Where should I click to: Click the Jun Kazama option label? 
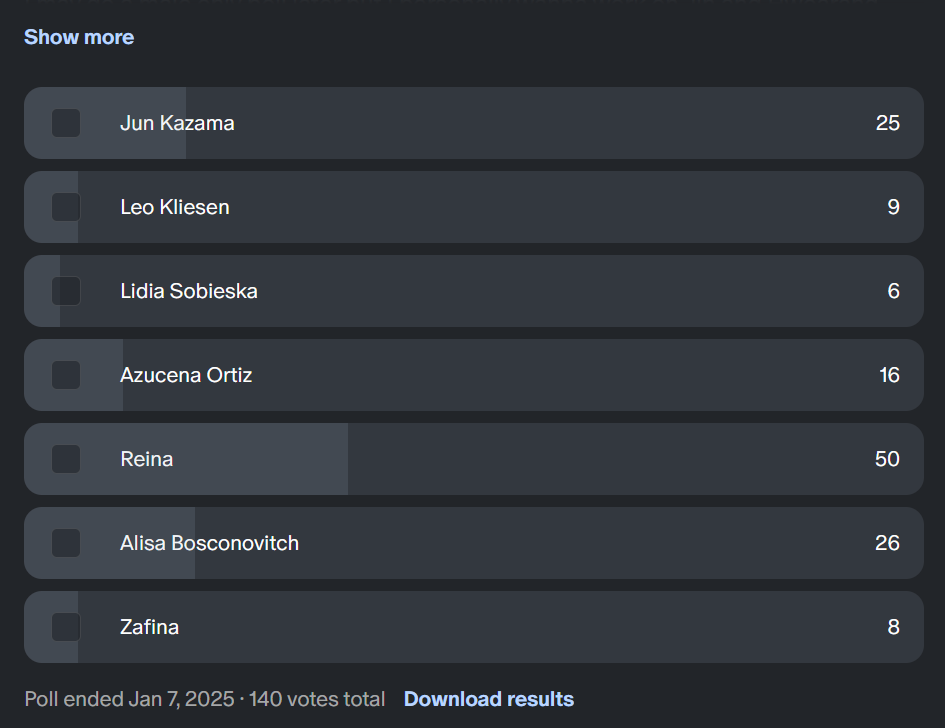177,123
